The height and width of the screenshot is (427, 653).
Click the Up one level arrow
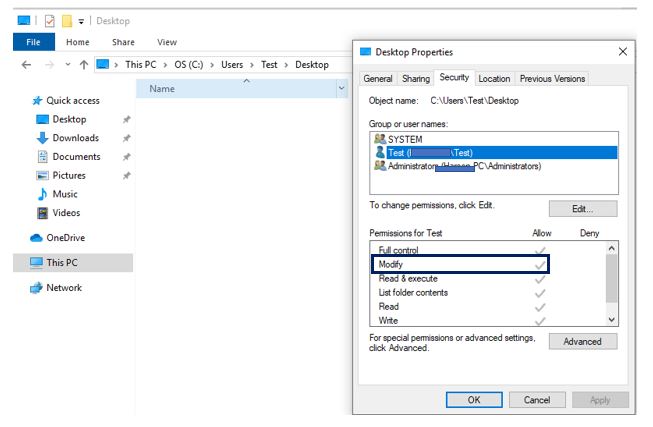(x=84, y=65)
